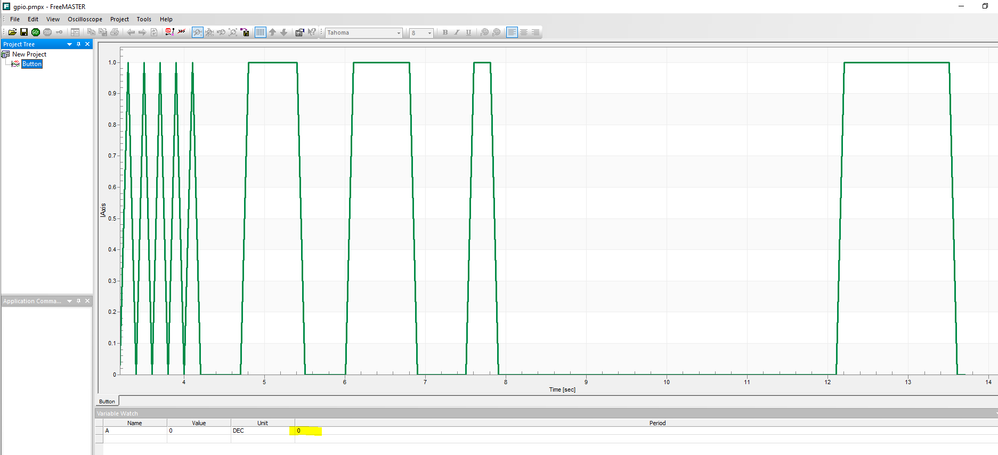Click the refresh page icon in toolbar
Screen dimensions: 998x455
click(x=154, y=32)
